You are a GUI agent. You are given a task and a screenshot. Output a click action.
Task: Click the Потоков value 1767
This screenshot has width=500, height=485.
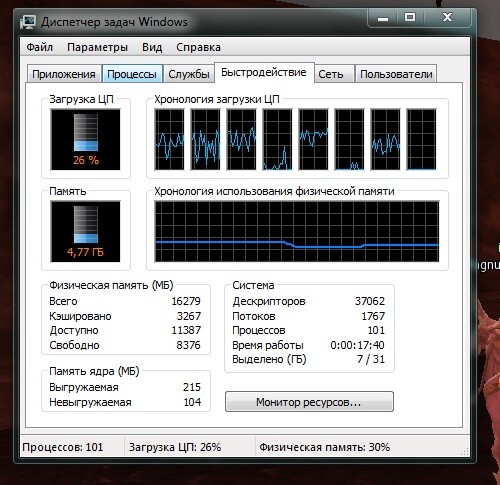373,316
